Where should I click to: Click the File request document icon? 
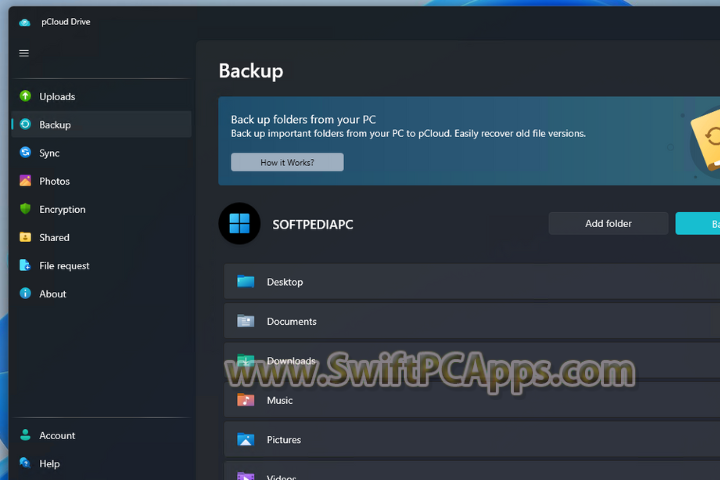25,265
